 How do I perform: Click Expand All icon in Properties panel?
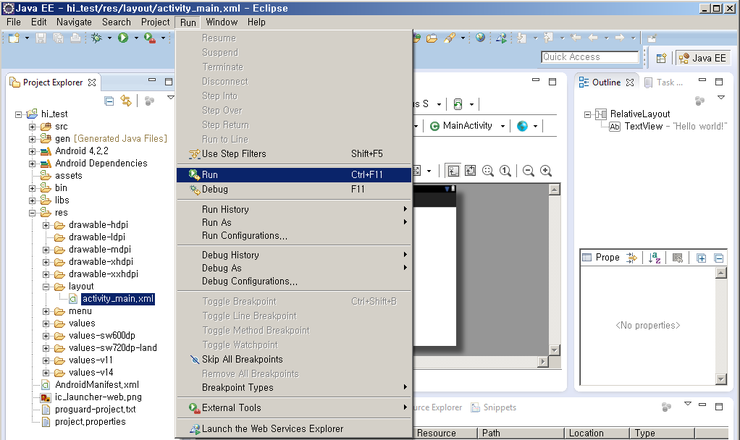(701, 258)
